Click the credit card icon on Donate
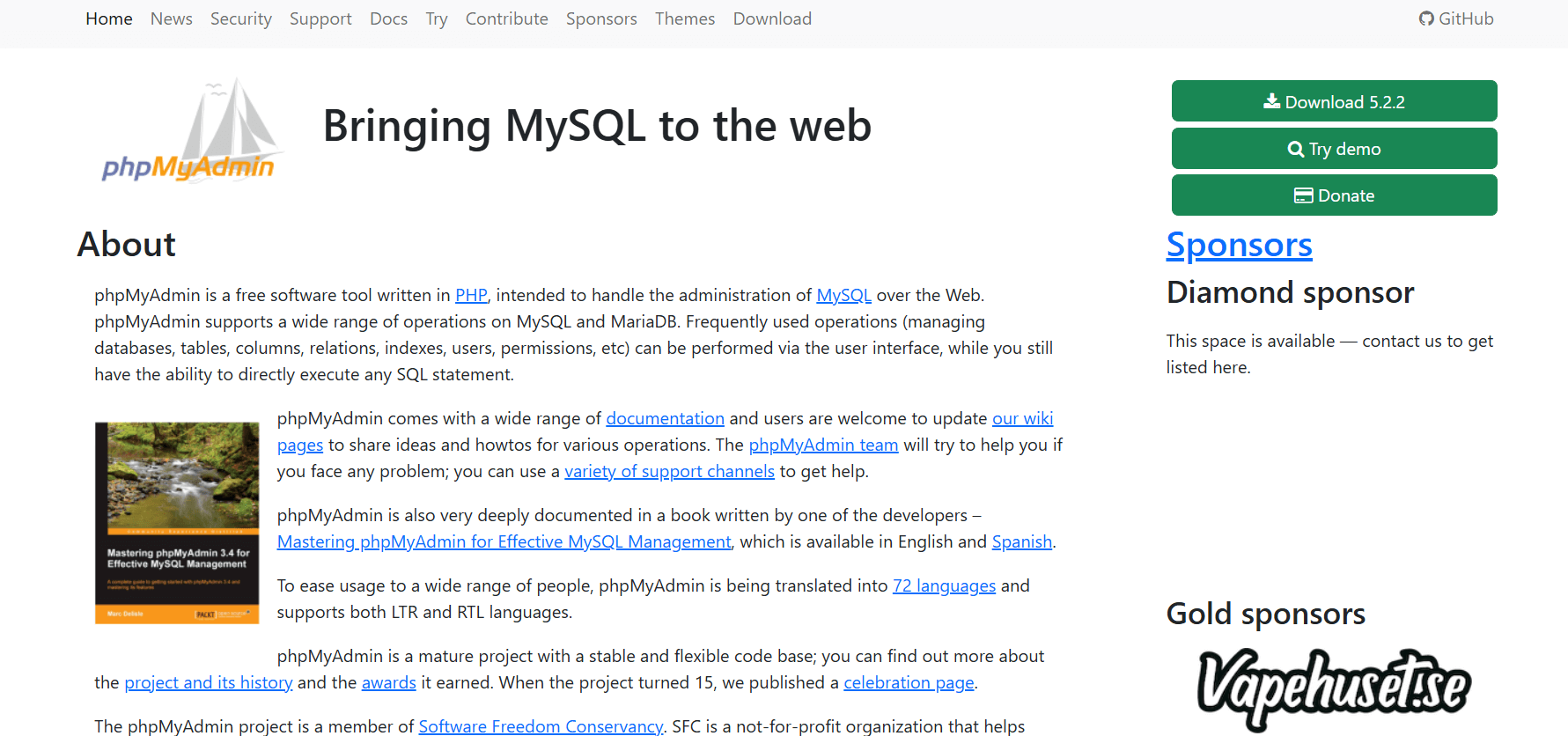This screenshot has width=1568, height=736. (1303, 195)
